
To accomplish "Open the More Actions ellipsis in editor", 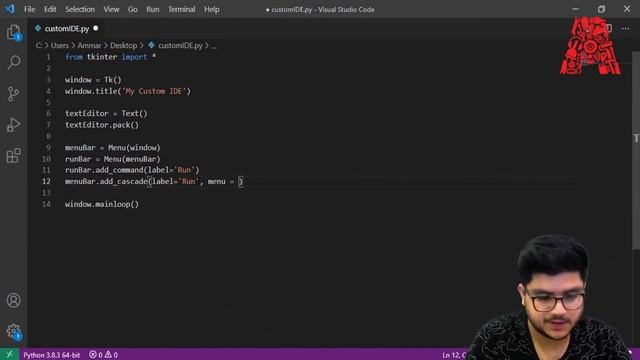I will pyautogui.click(x=625, y=29).
